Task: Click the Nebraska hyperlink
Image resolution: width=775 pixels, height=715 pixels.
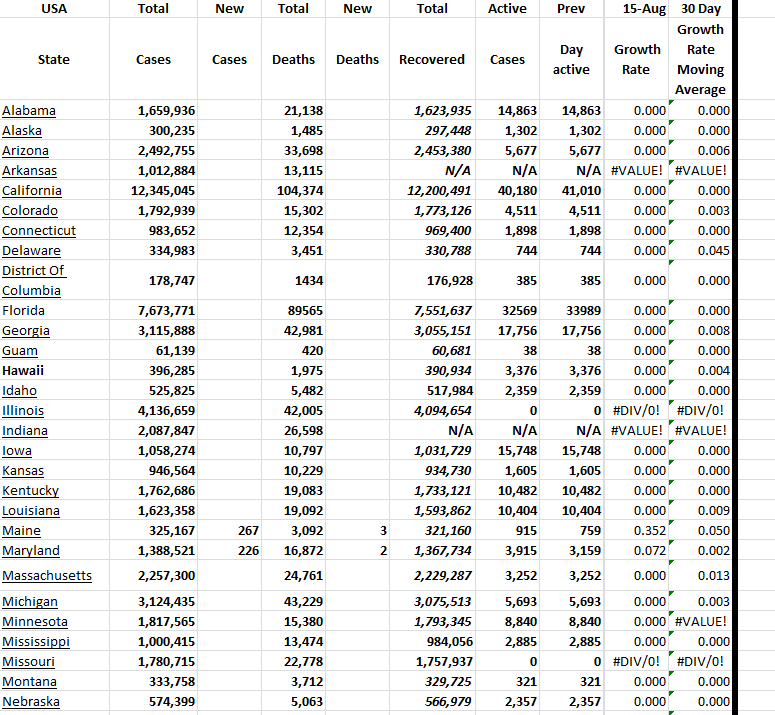Action: pos(31,702)
